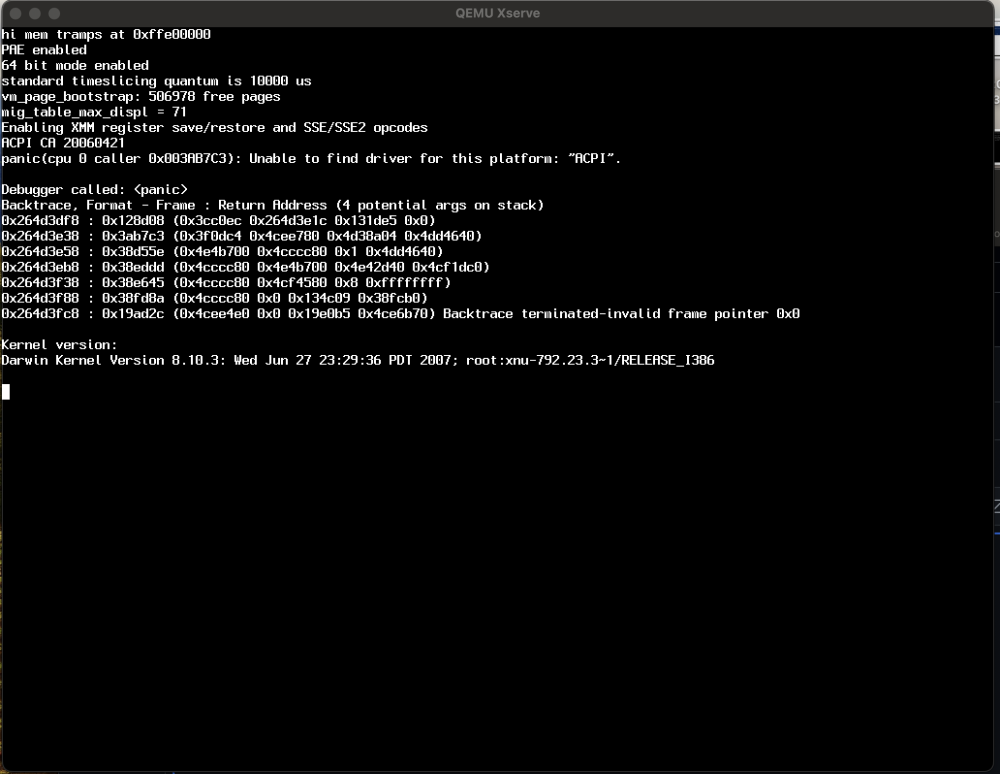Click the 'QEMU Xserve' window title

[497, 13]
